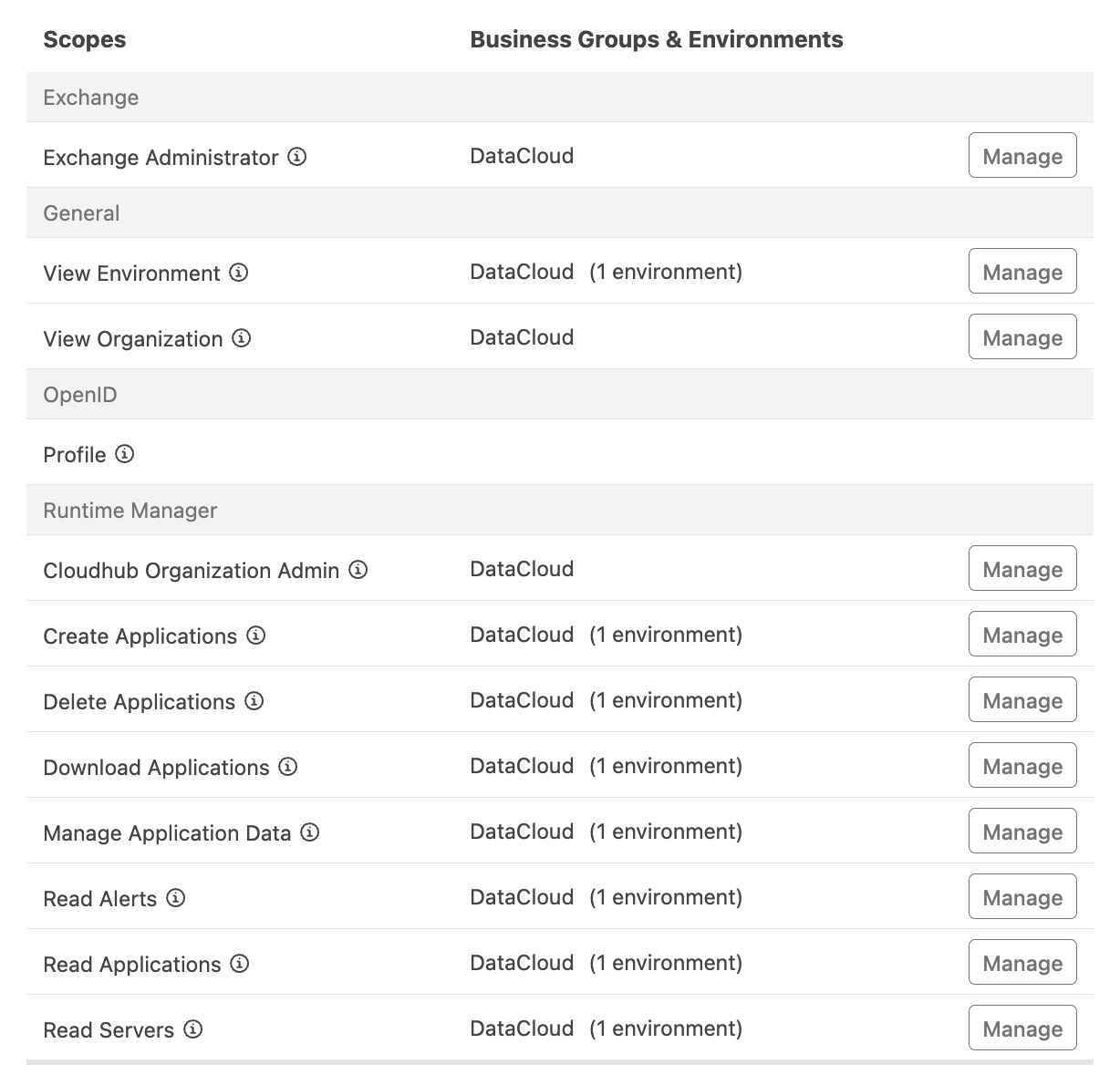
Task: Click the info icon beside Exchange Administrator
Action: pyautogui.click(x=297, y=157)
